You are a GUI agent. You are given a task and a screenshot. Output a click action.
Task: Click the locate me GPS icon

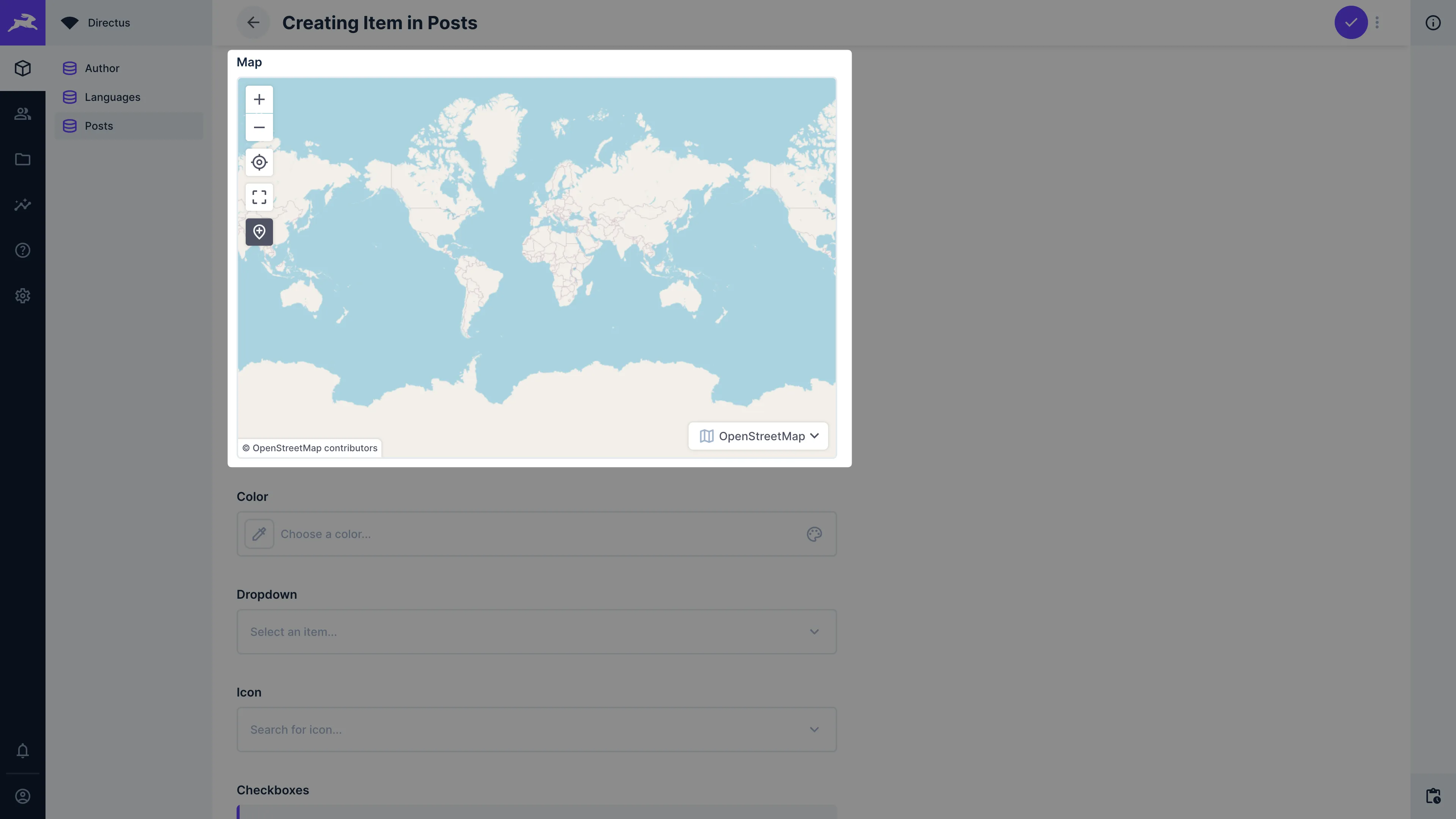[259, 162]
